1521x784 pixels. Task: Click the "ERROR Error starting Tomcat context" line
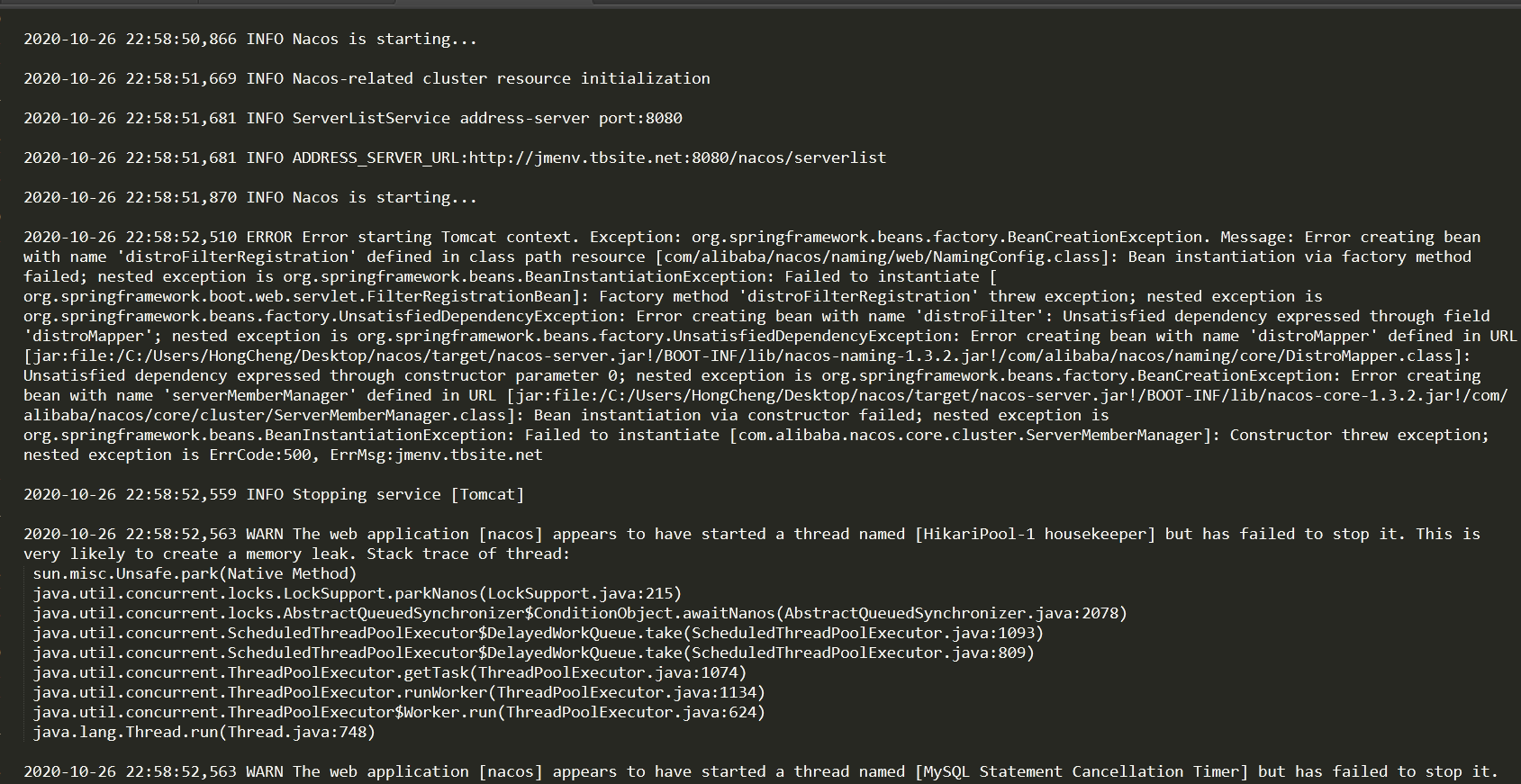click(752, 237)
